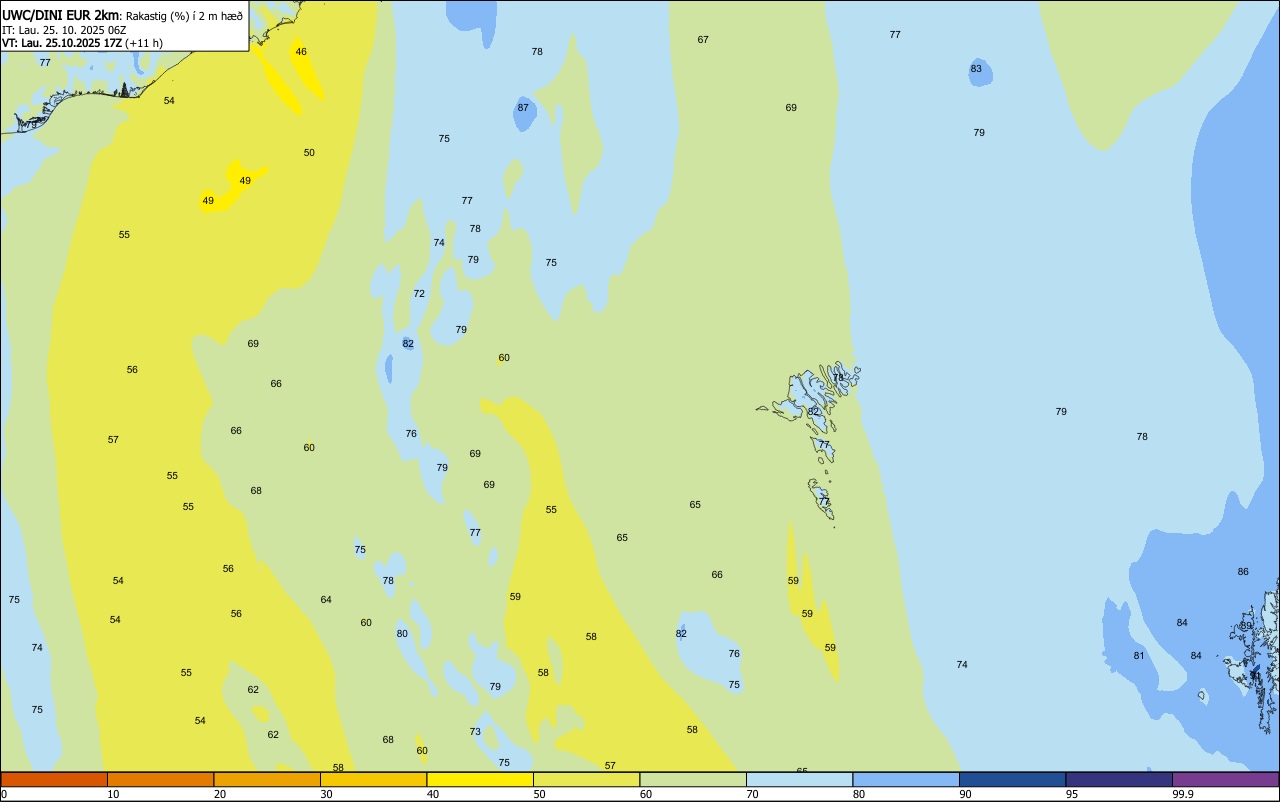
Task: Click the 83 humidity reading on the map
Action: [976, 68]
